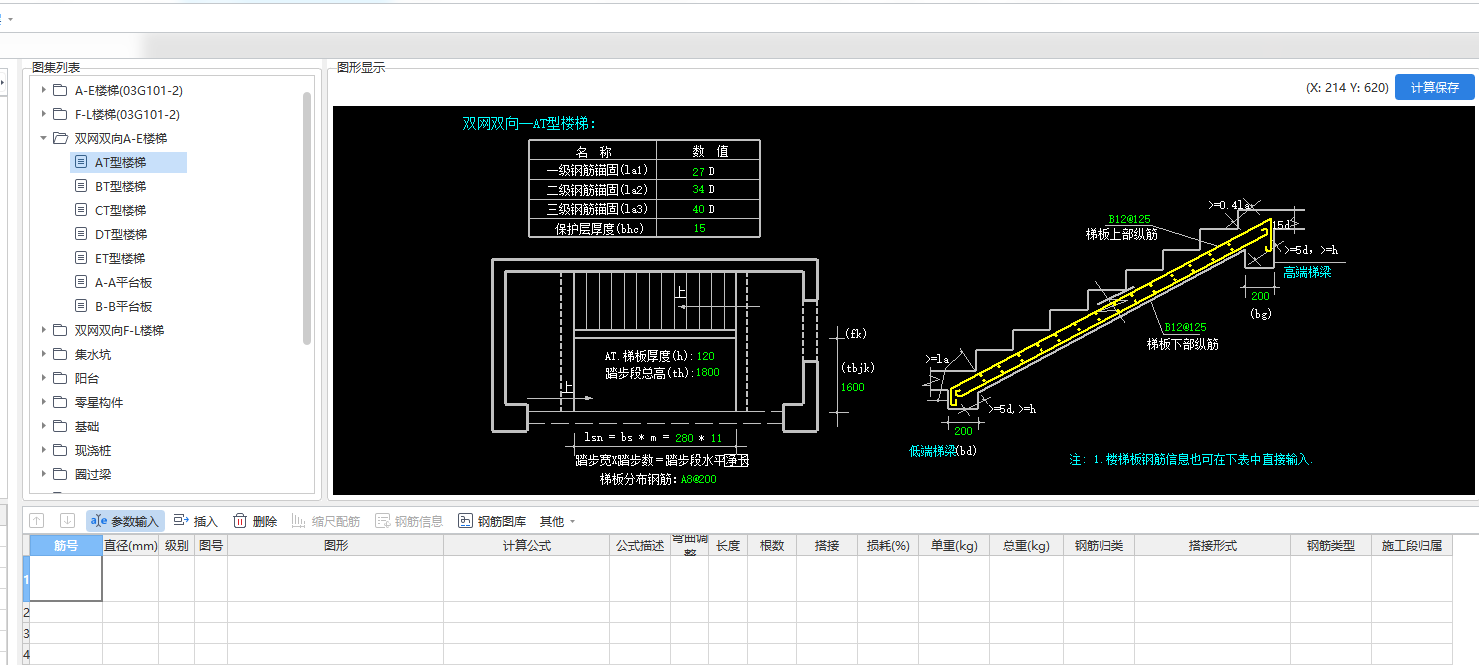This screenshot has height=665, width=1479.
Task: Click the 缩尺配筋 toolbar button
Action: 325,521
